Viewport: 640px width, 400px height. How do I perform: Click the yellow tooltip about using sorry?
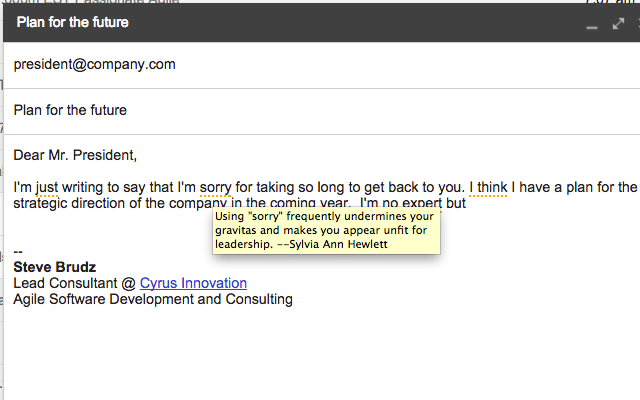point(326,231)
